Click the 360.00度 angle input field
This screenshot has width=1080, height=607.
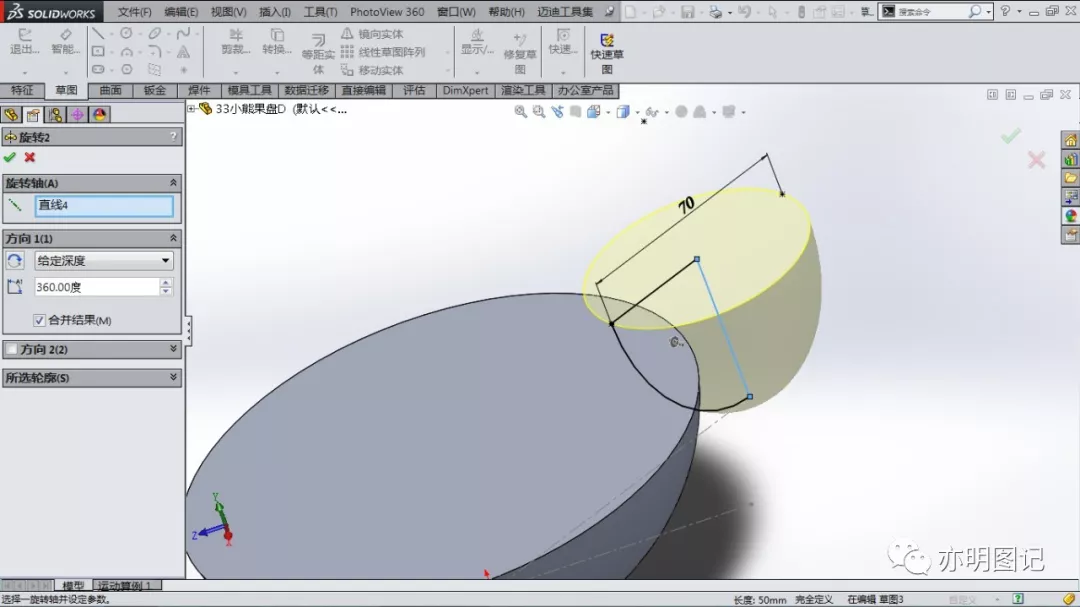coord(96,287)
